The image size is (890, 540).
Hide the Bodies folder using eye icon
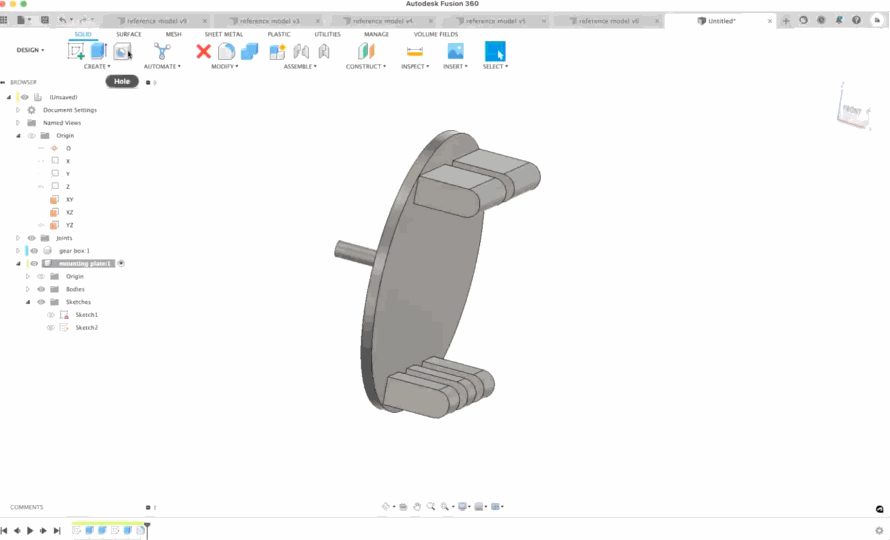[41, 289]
